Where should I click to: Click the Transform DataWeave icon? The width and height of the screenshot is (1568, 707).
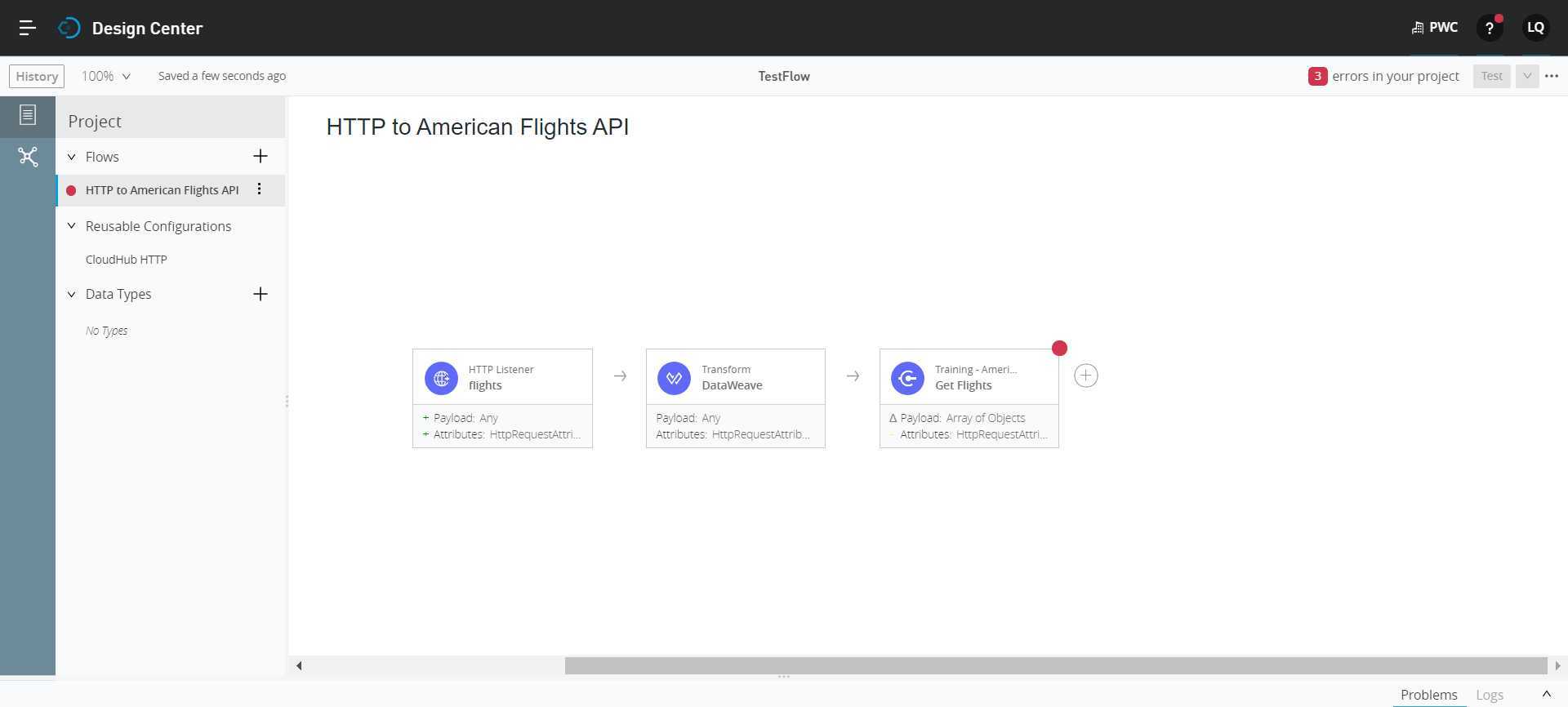coord(674,378)
